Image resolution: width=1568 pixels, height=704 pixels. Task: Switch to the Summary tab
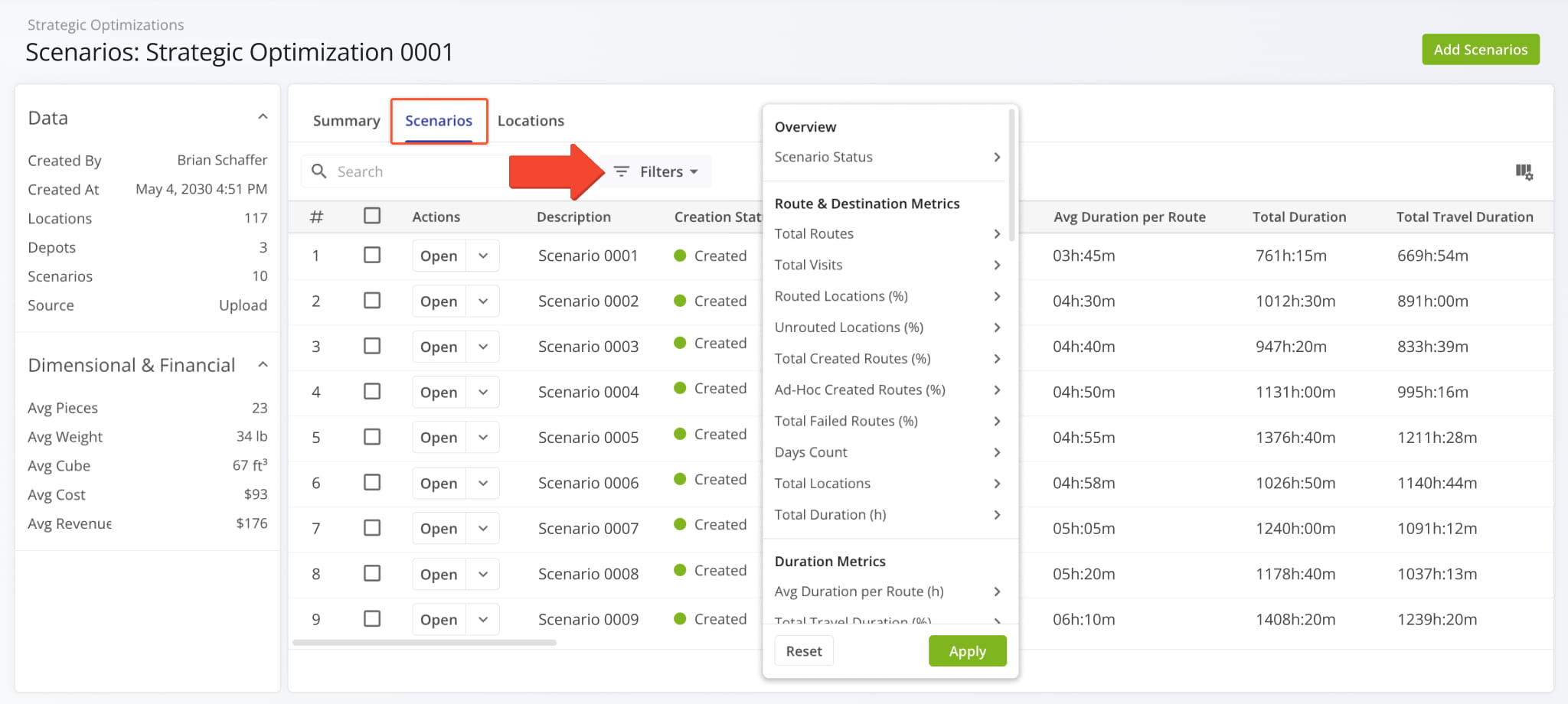(x=346, y=121)
